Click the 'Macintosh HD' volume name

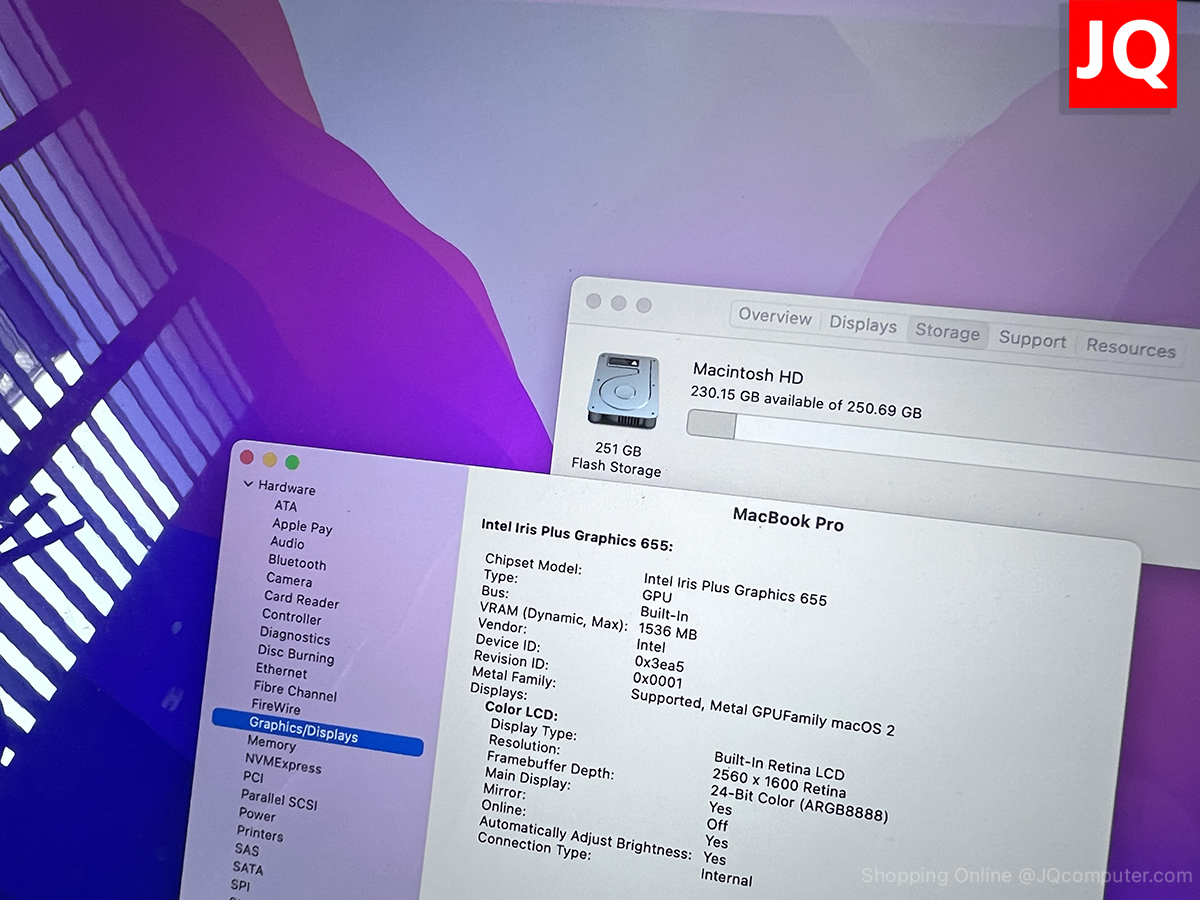click(x=748, y=374)
